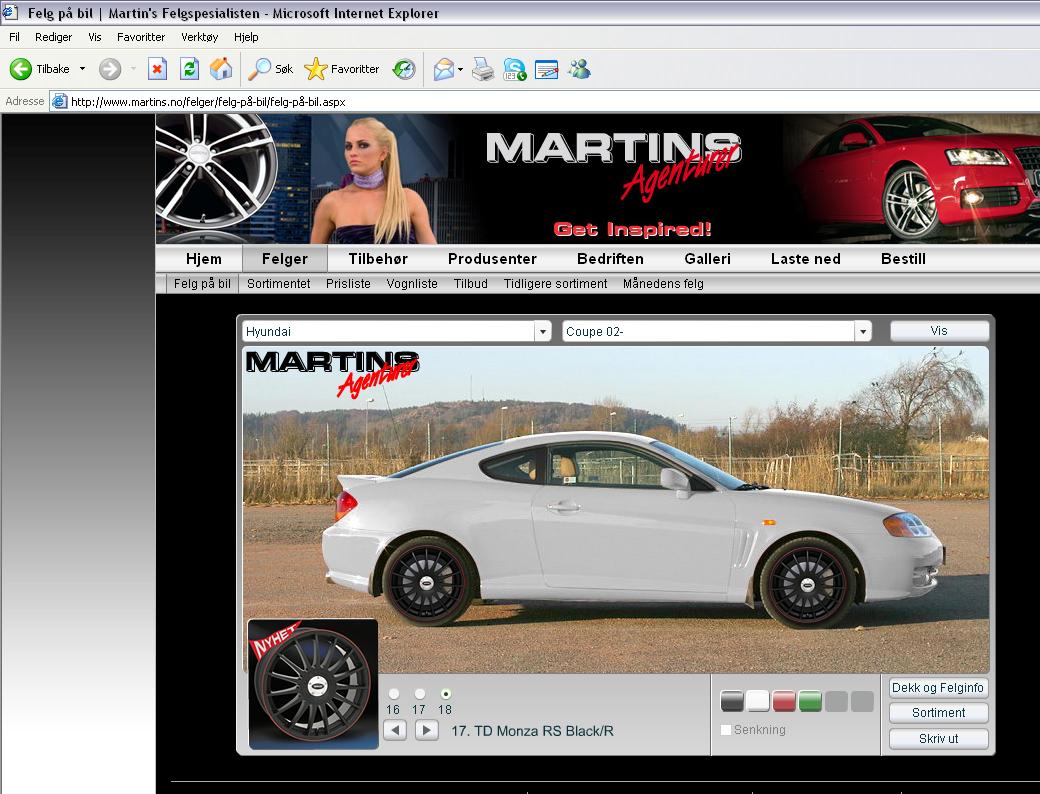Open the Galleri navigation tab
Viewport: 1040px width, 794px height.
point(707,259)
